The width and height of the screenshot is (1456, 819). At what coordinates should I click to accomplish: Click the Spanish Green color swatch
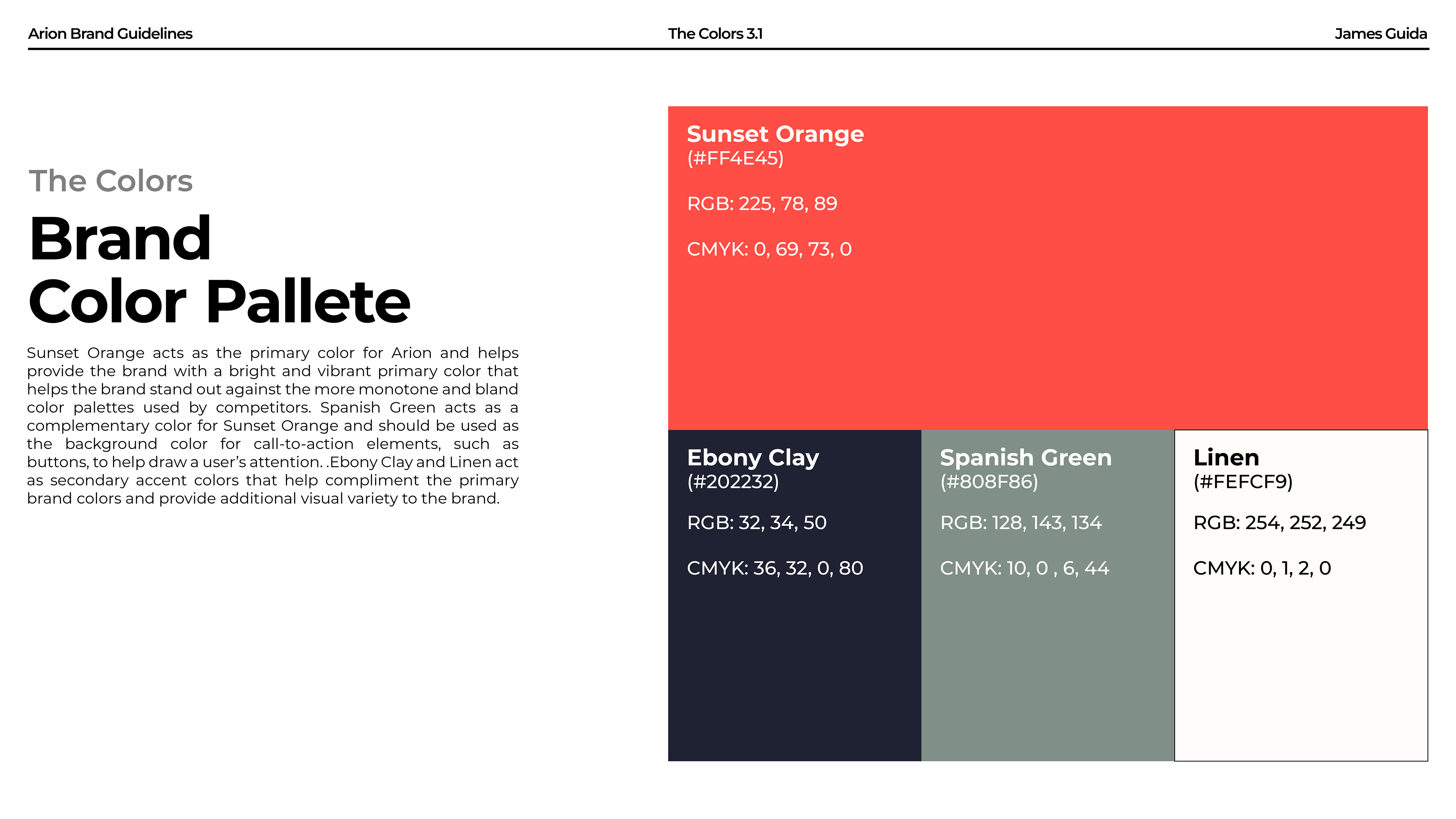tap(1047, 667)
